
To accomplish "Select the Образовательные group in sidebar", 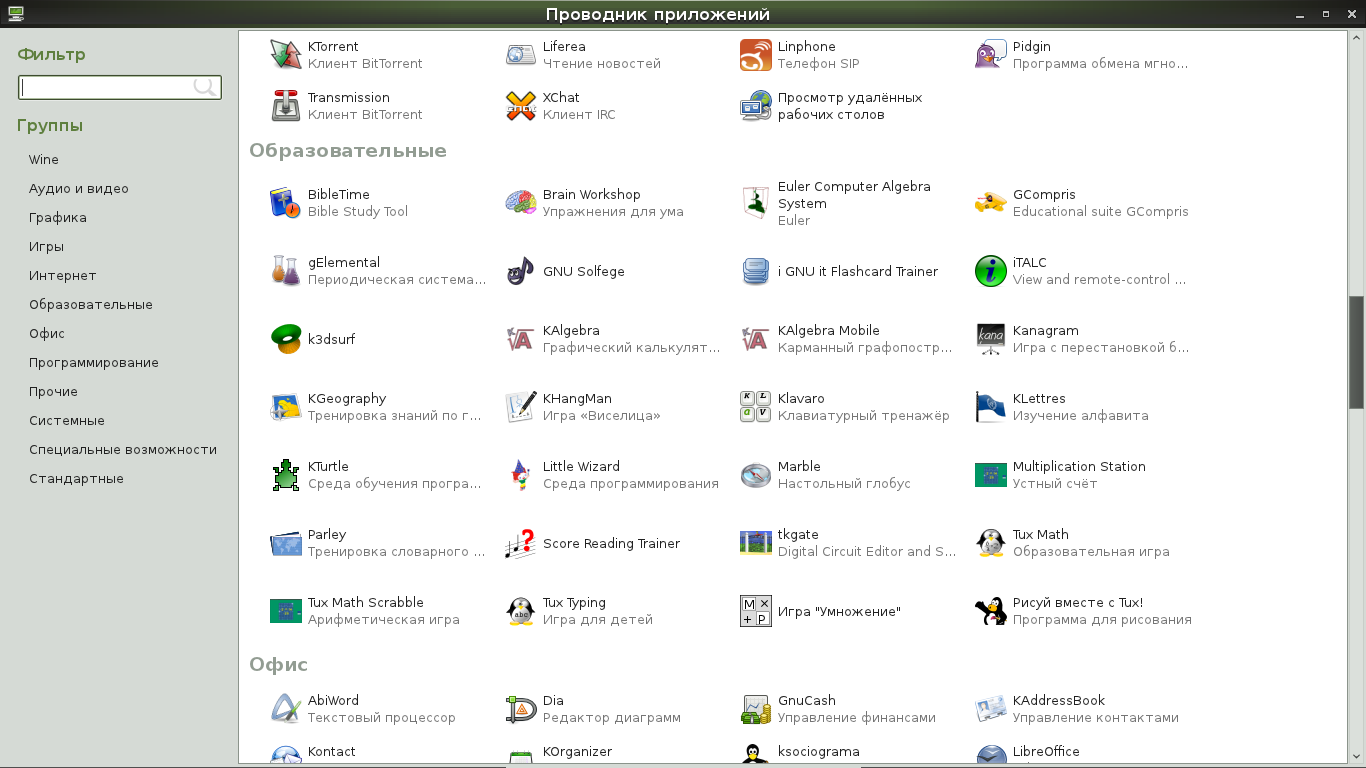I will coord(91,305).
